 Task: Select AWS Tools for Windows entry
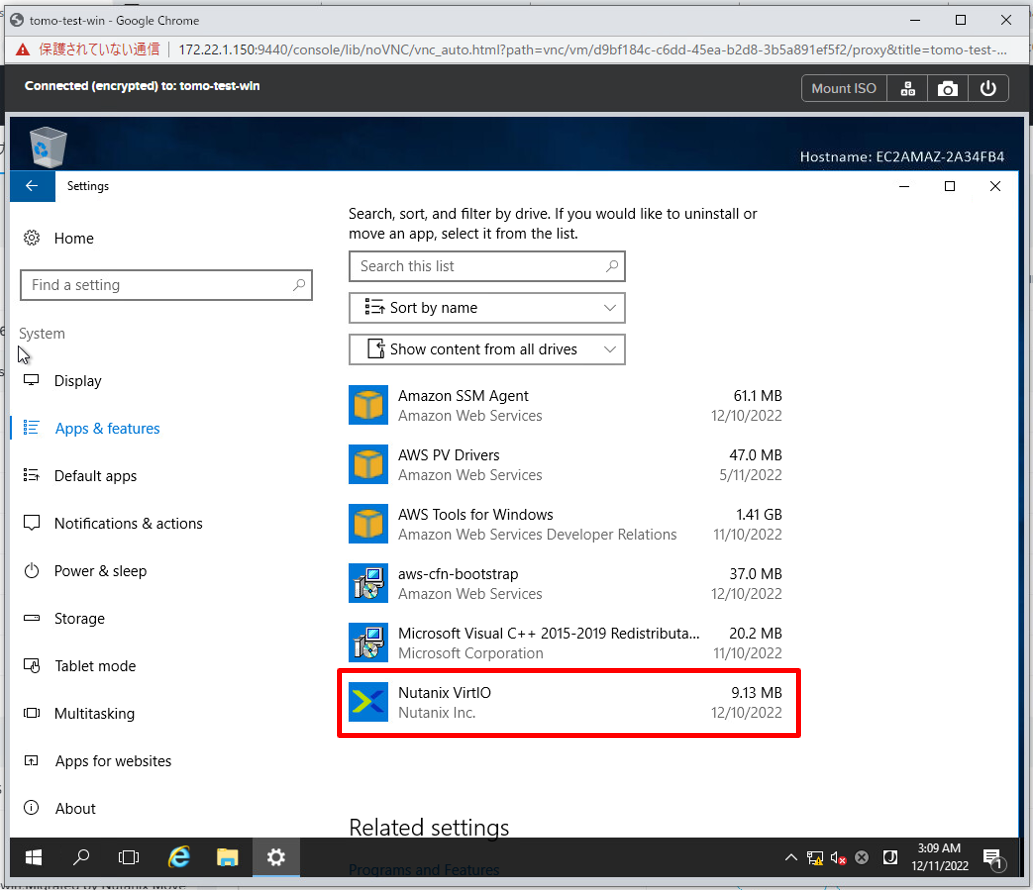[x=565, y=524]
